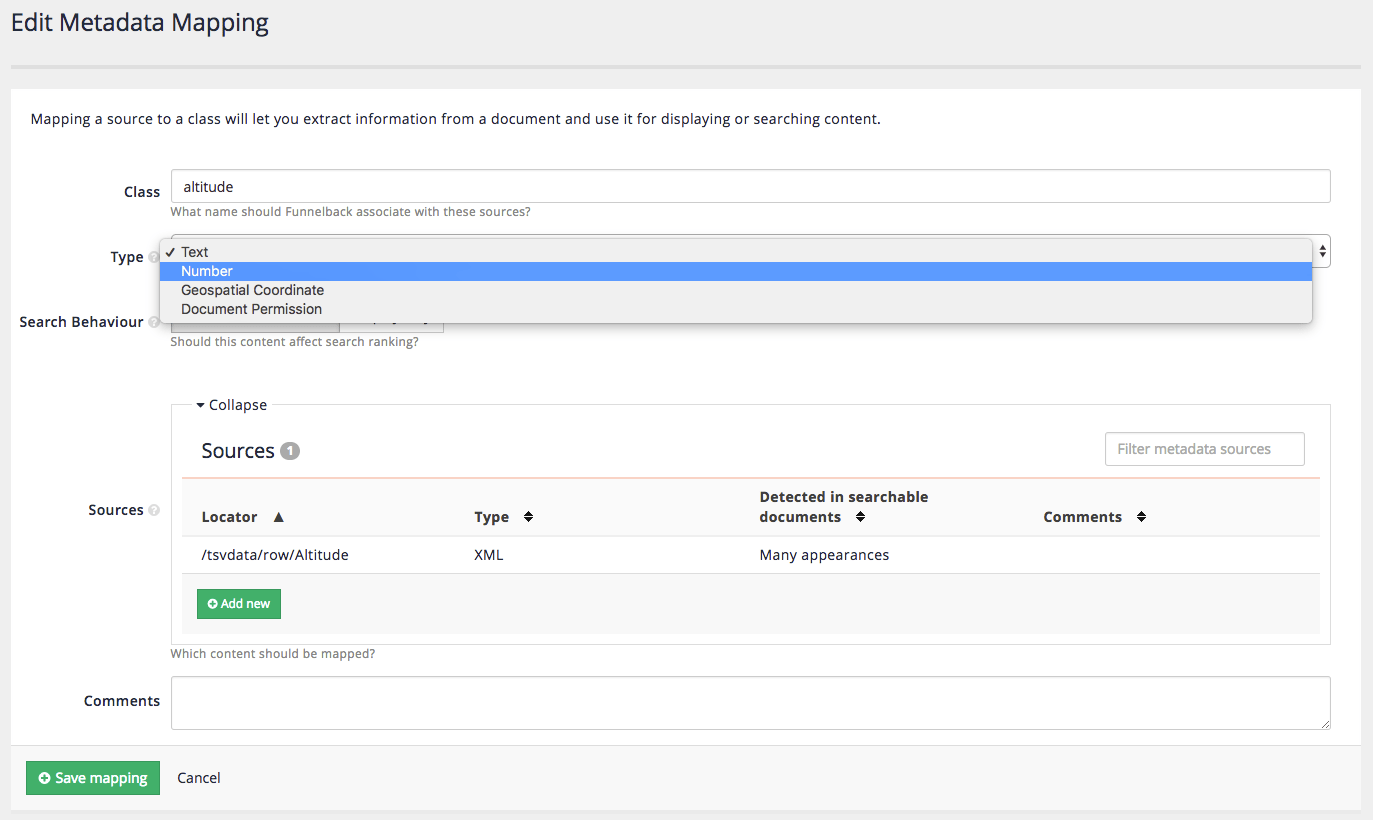Click the Cancel link
The image size is (1373, 820).
coord(199,778)
